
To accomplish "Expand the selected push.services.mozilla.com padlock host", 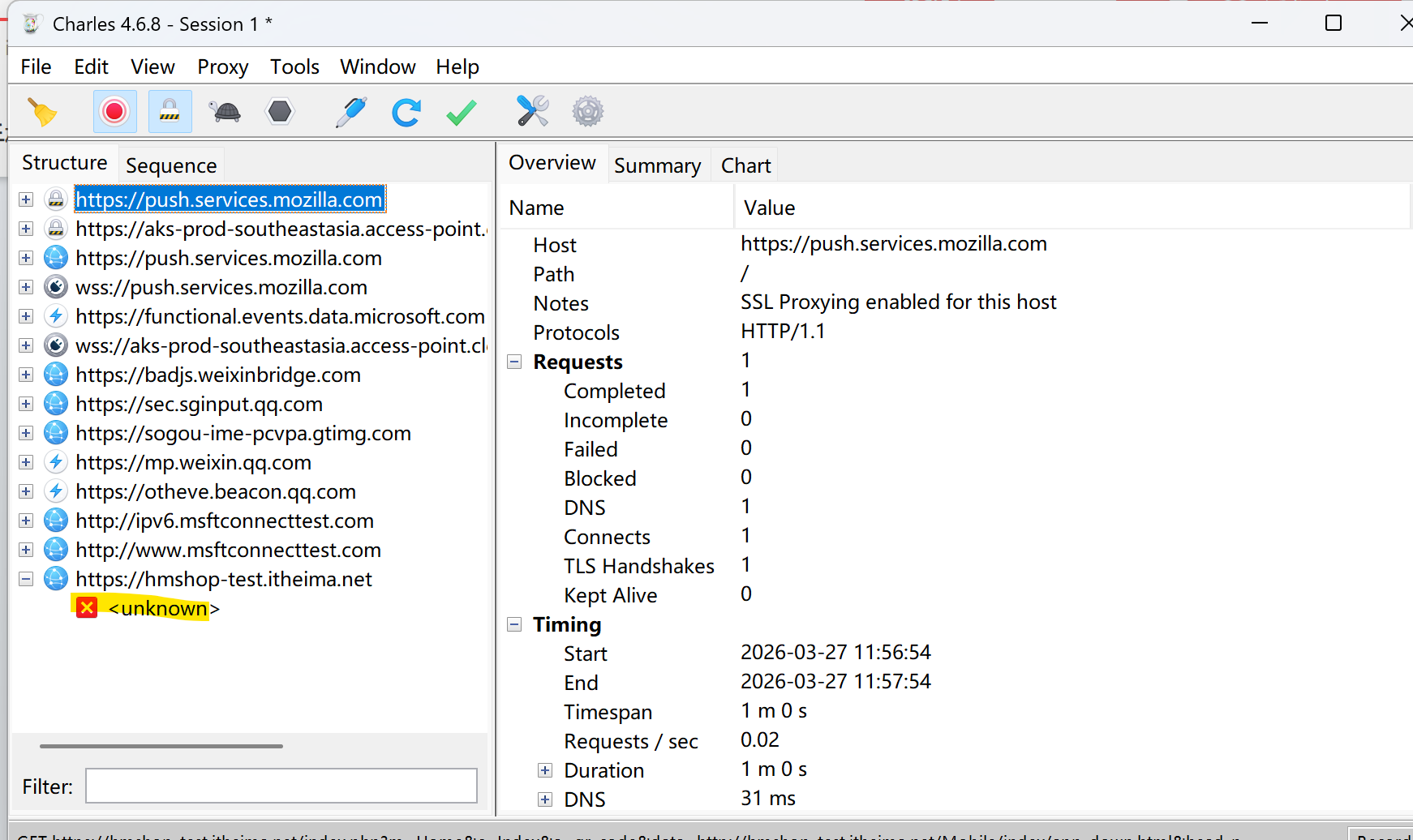I will pos(26,199).
